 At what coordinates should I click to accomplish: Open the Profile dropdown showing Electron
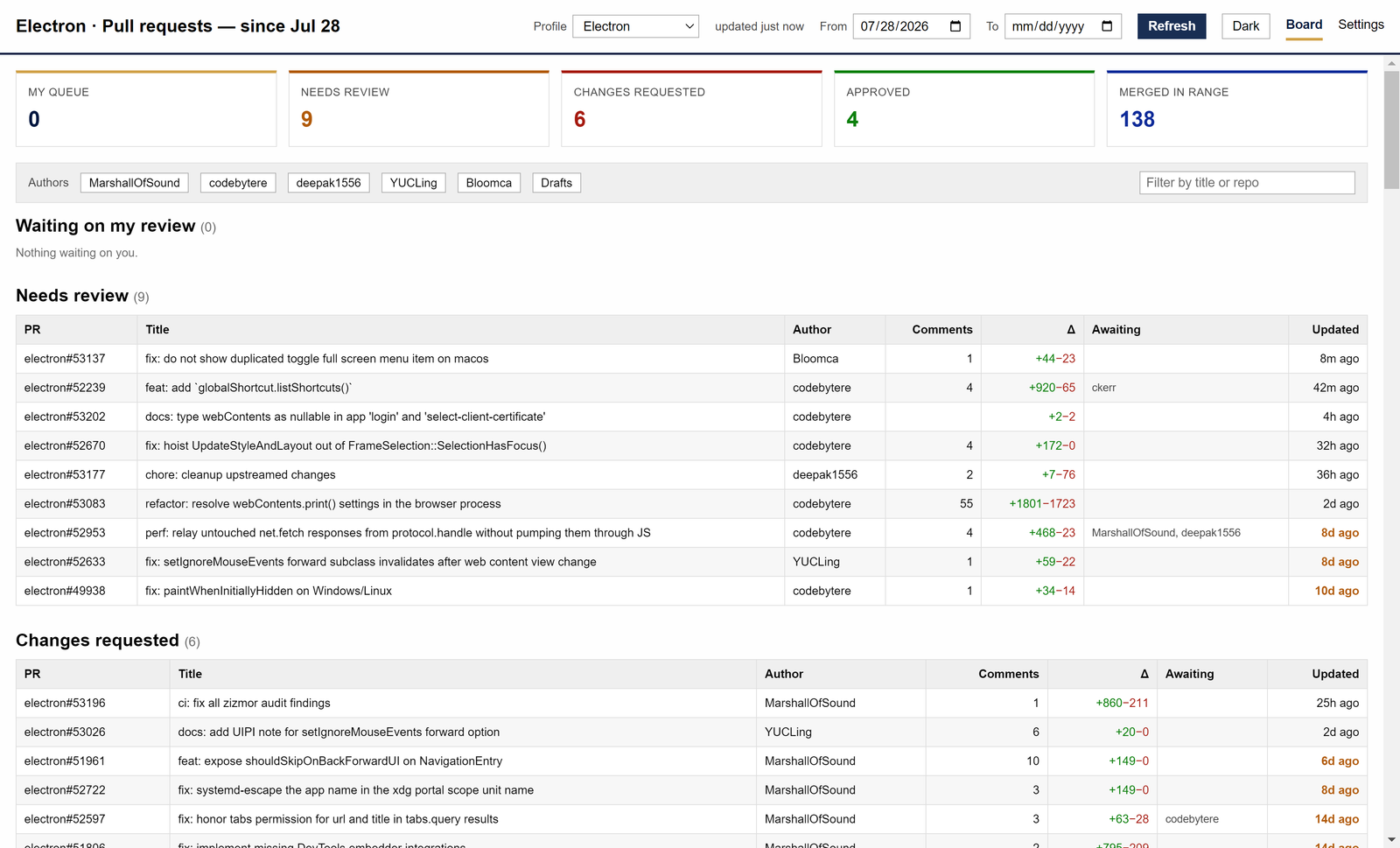[636, 26]
